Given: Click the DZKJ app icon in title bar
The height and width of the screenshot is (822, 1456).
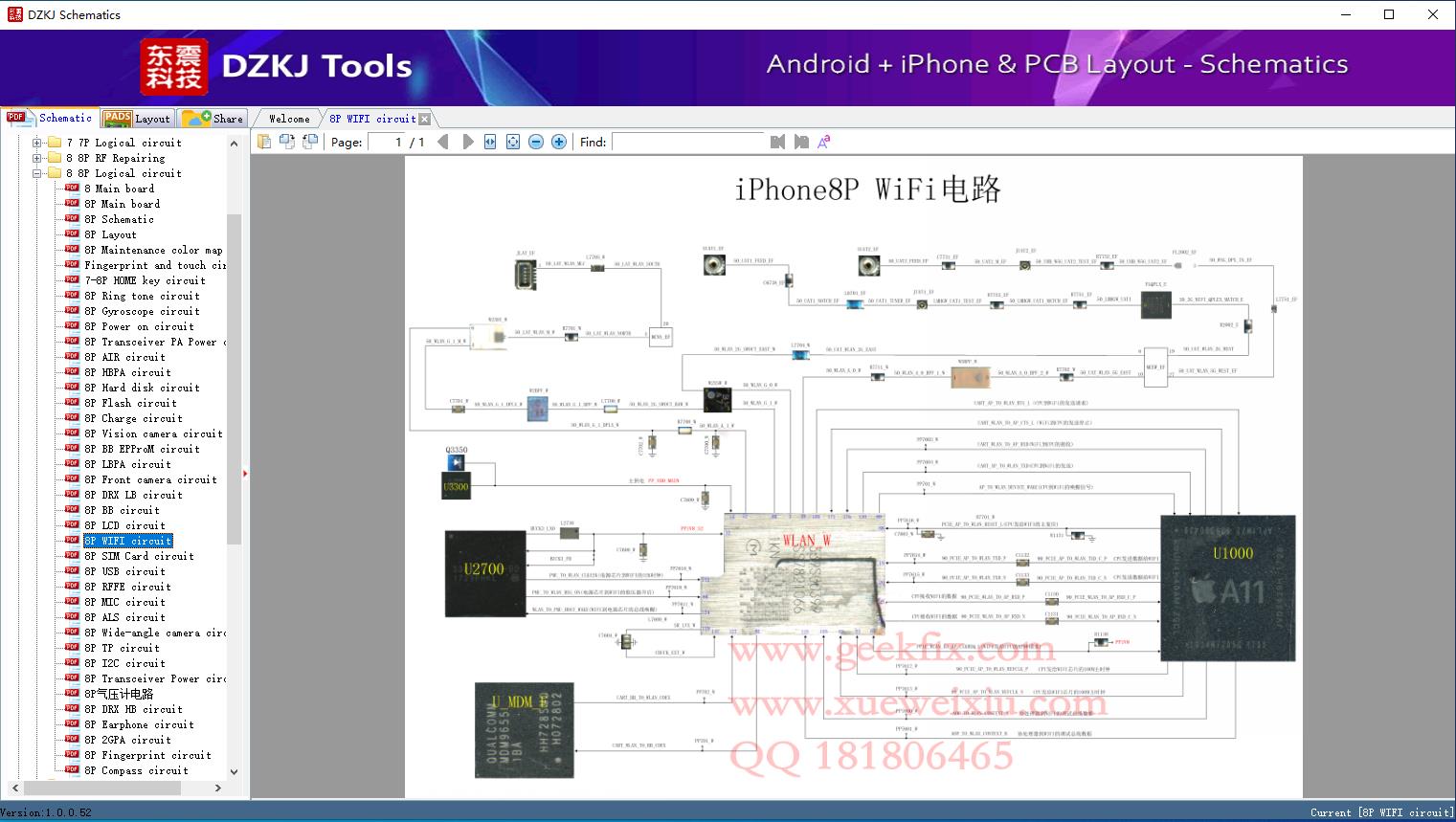Looking at the screenshot, I should point(14,14).
